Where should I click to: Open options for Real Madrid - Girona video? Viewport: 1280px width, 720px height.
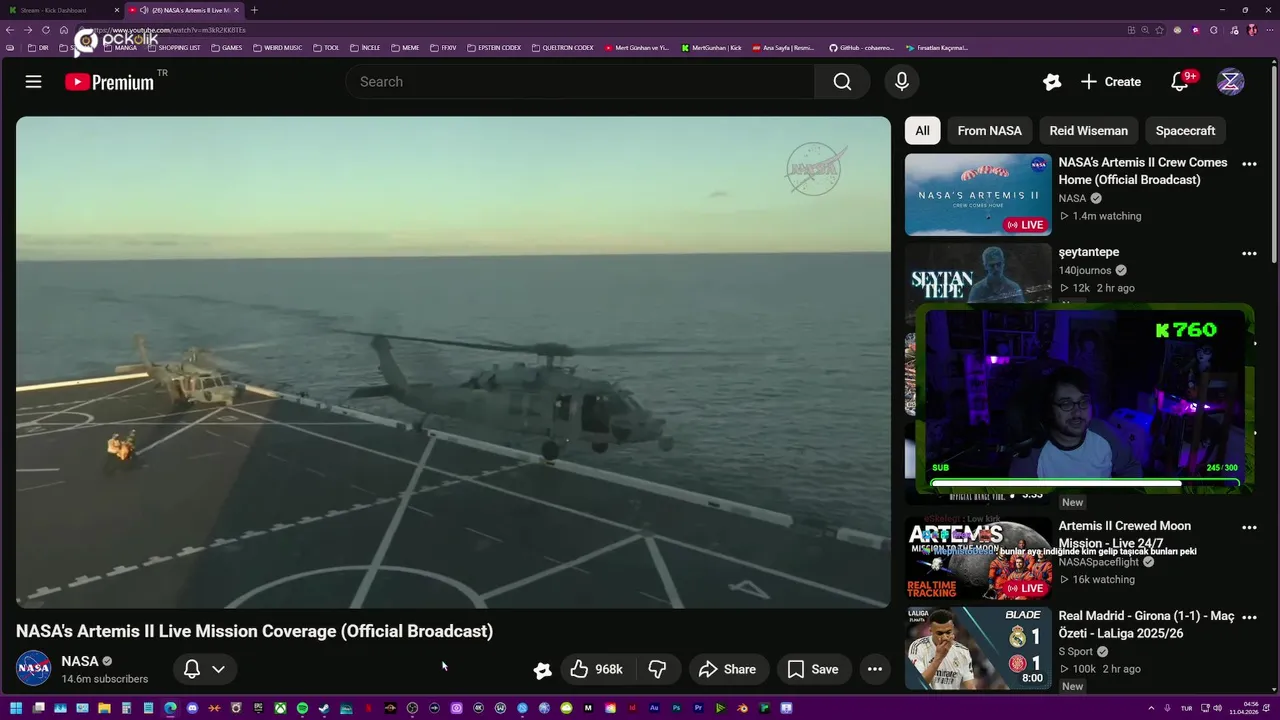pos(1249,617)
